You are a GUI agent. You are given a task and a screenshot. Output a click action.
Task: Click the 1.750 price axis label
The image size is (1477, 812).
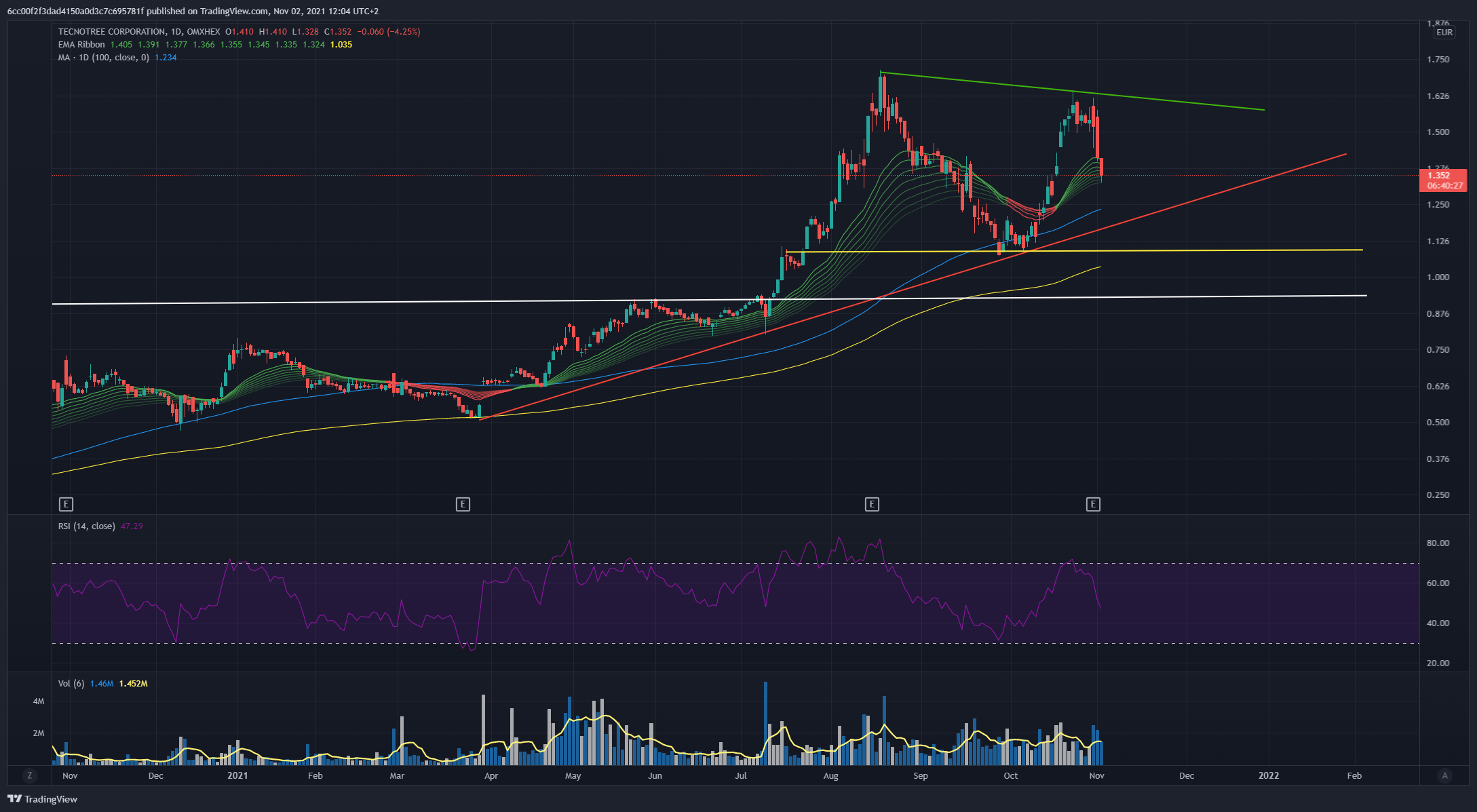coord(1438,60)
